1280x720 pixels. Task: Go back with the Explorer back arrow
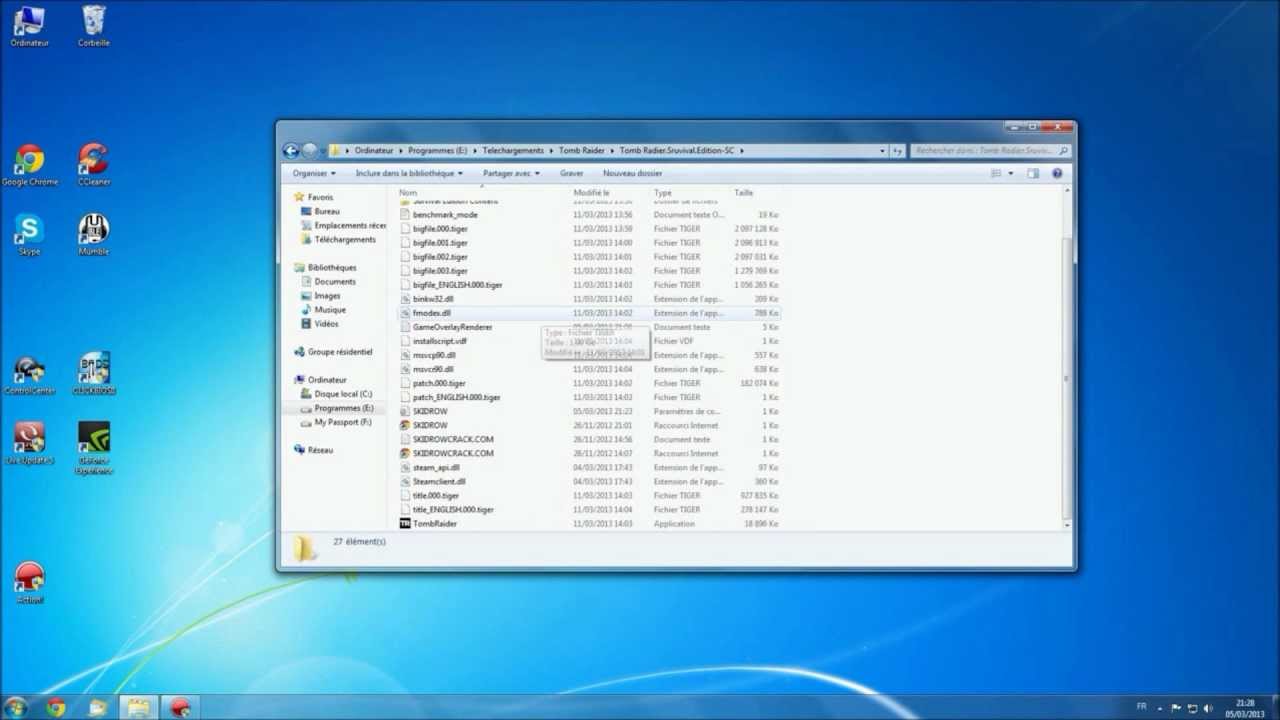(291, 151)
